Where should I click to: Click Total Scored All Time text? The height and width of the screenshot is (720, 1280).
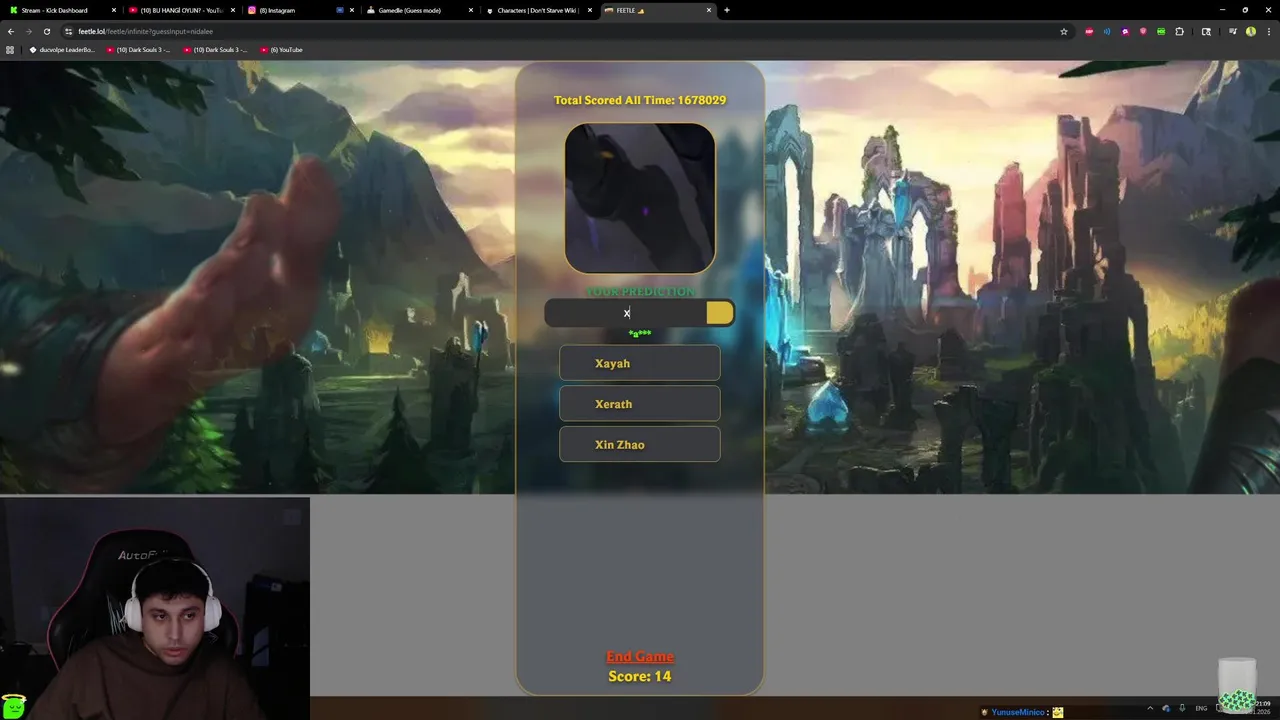(640, 100)
